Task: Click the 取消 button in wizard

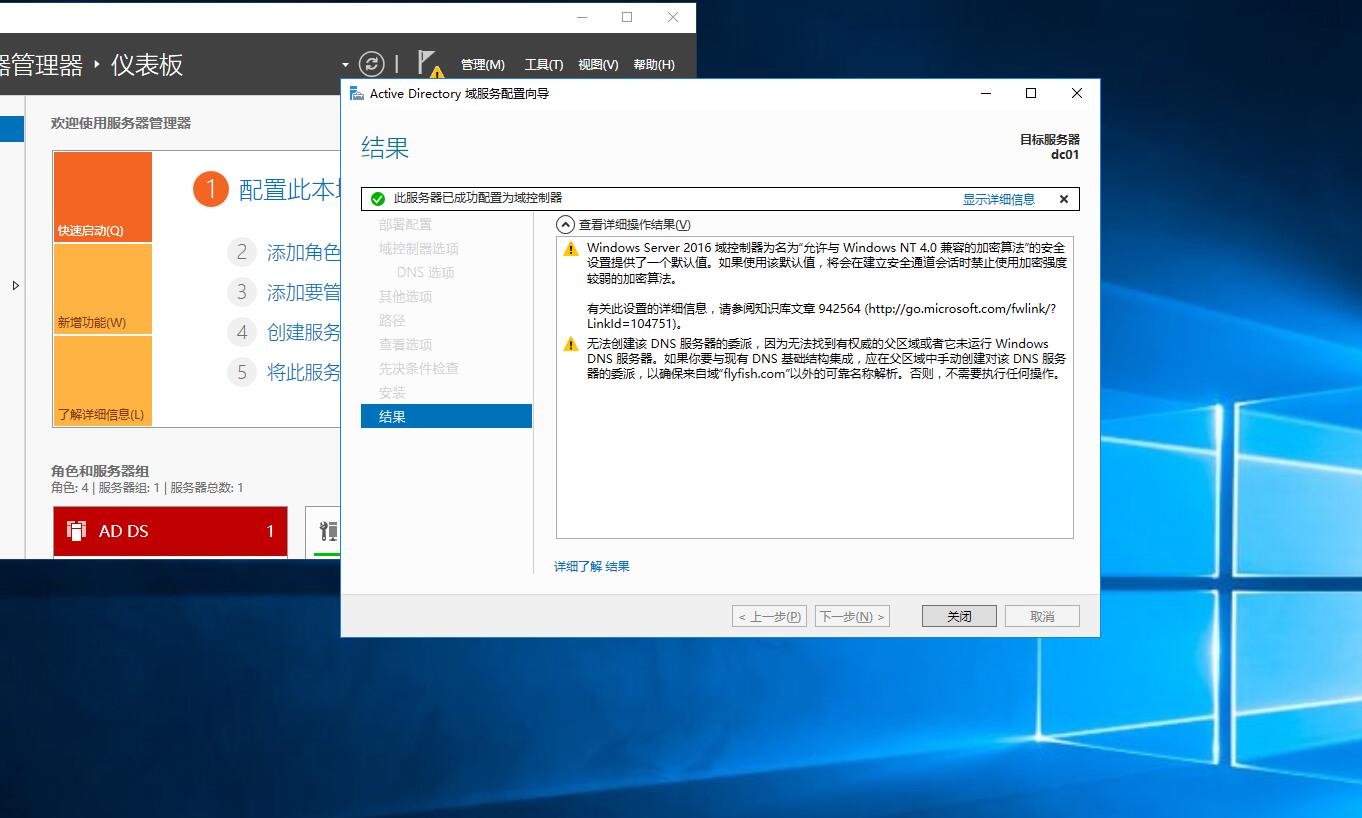Action: click(x=1042, y=616)
